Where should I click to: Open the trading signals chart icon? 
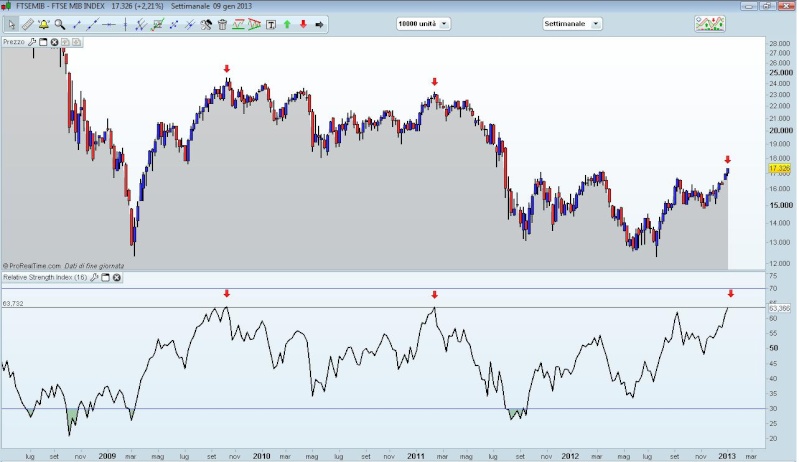(x=710, y=23)
